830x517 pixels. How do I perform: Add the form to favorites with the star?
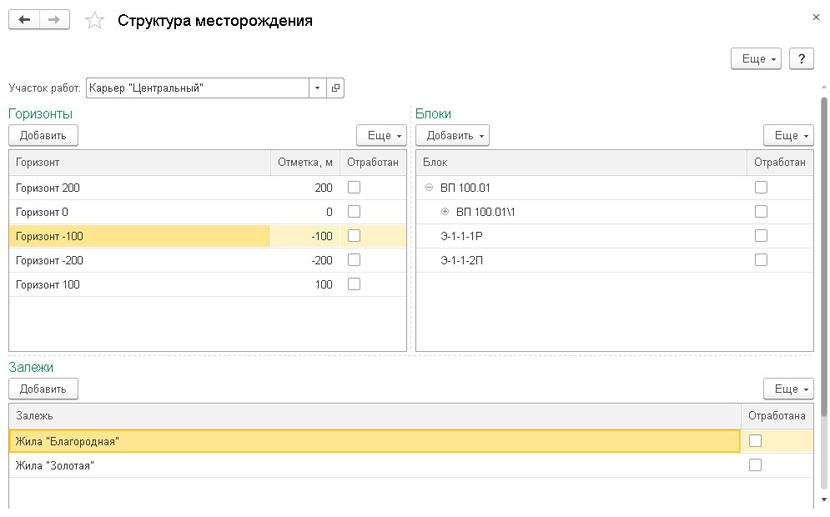coord(94,21)
